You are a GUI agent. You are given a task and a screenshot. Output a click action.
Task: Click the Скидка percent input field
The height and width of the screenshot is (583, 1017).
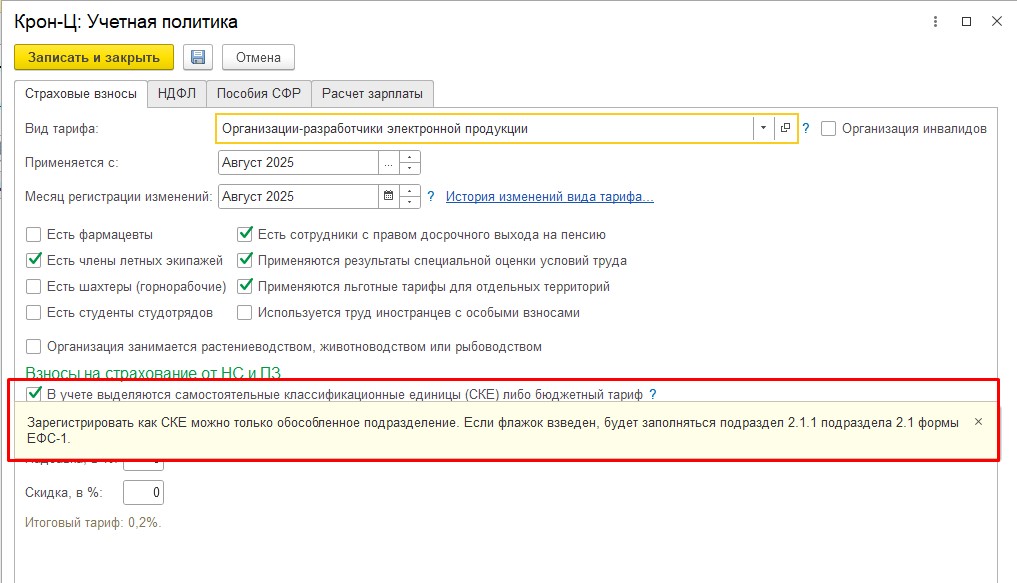tap(143, 493)
